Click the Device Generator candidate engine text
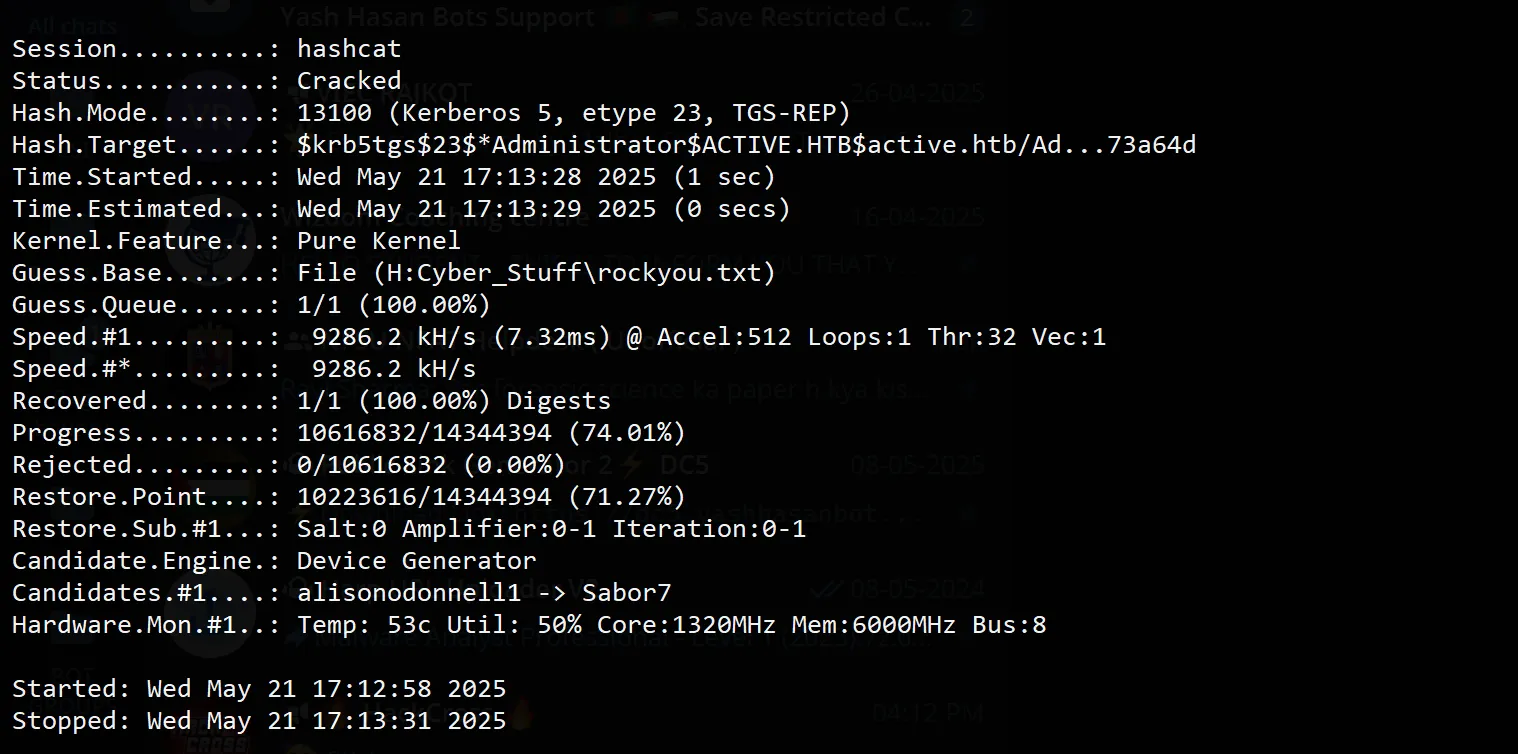1518x754 pixels. pos(416,561)
